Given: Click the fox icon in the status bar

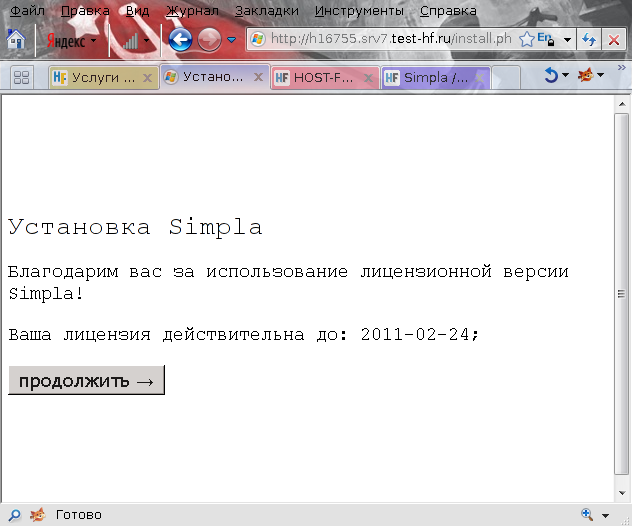Looking at the screenshot, I should 37,515.
